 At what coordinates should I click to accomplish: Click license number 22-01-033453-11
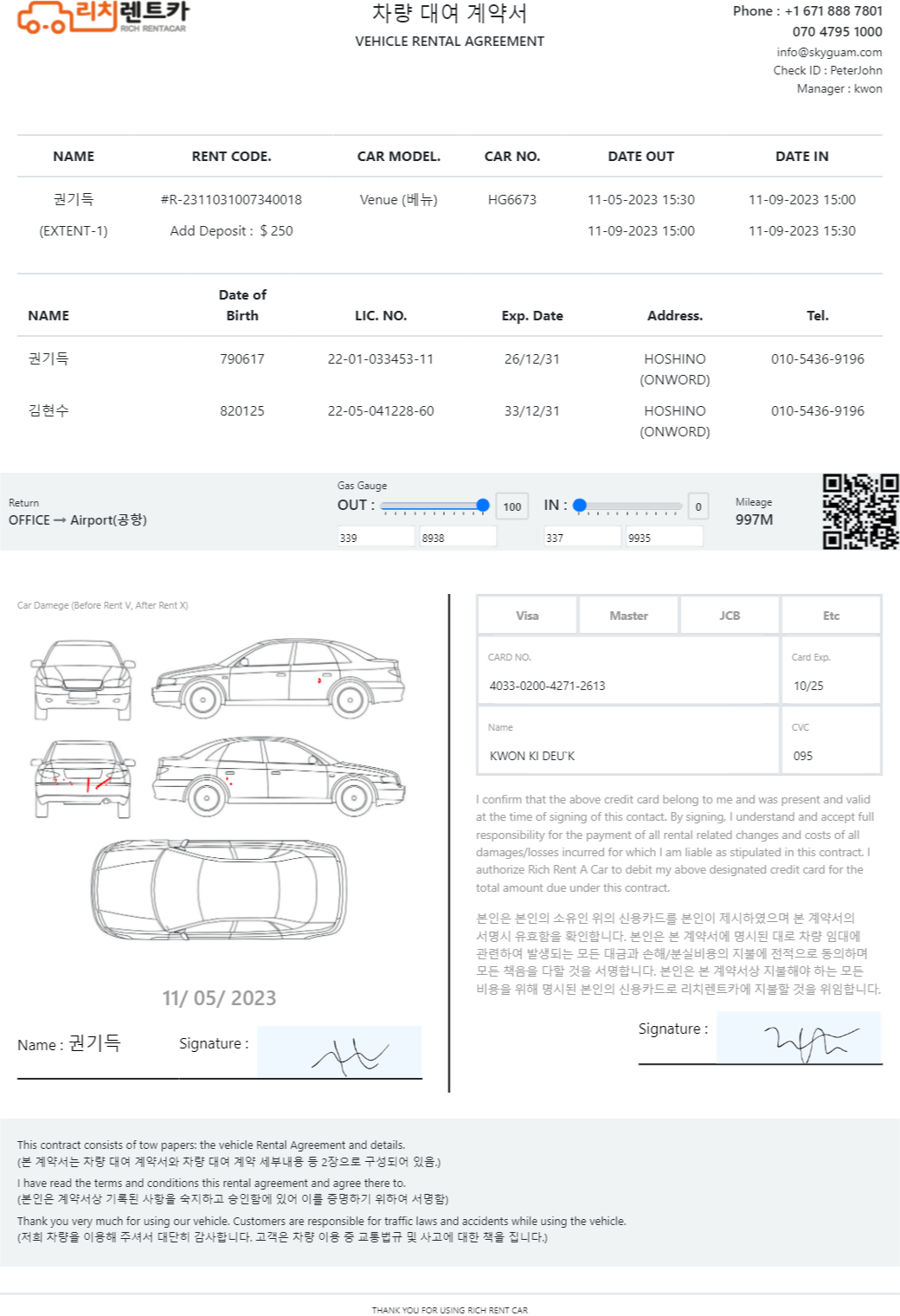tap(381, 359)
